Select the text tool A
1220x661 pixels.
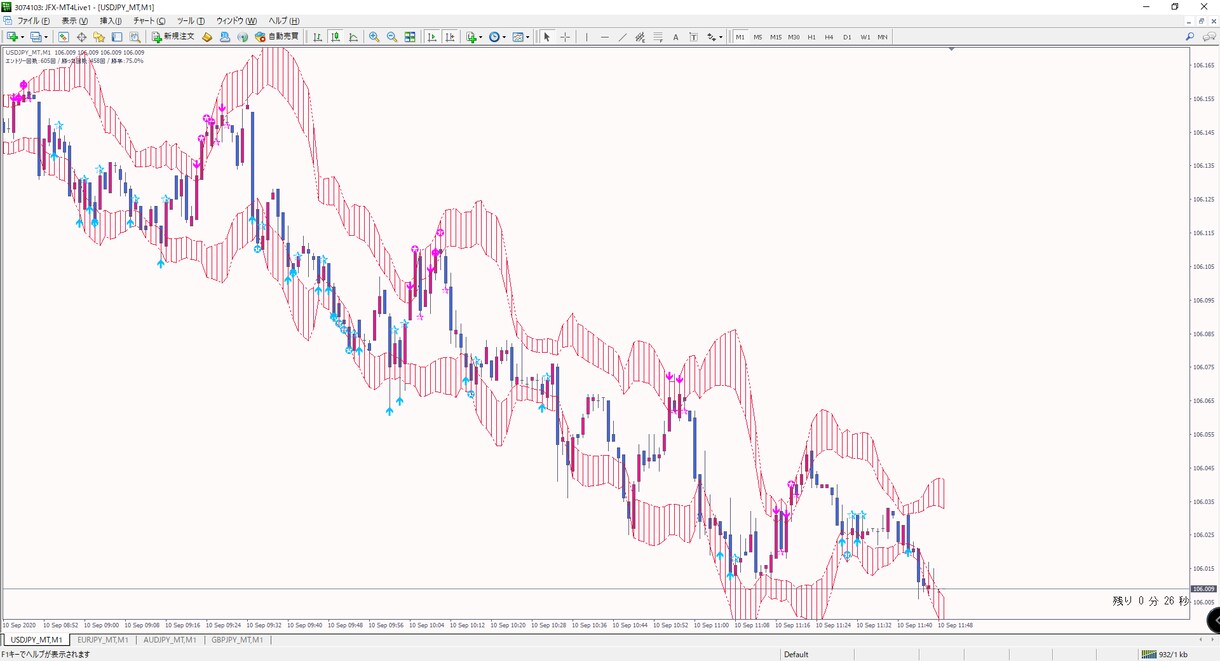[675, 37]
